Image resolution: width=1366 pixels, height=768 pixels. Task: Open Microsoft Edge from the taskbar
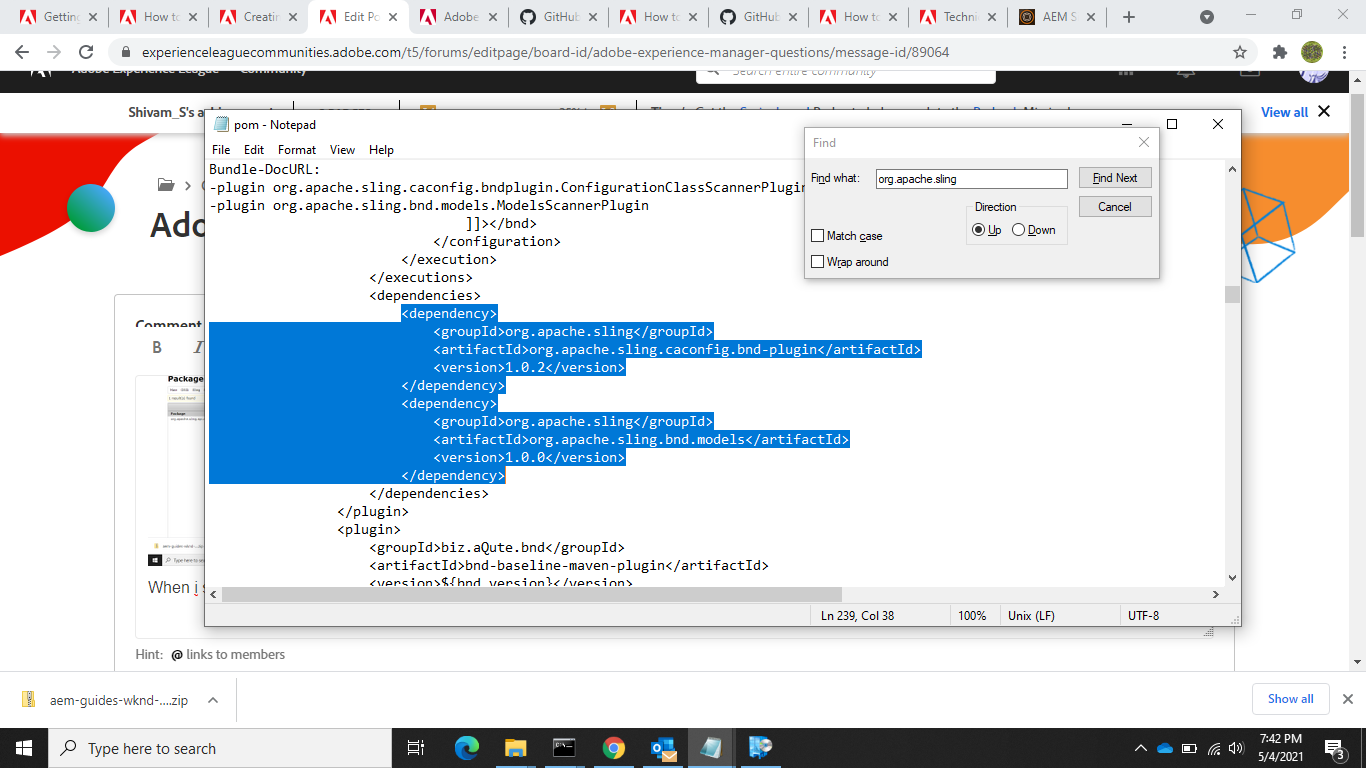click(x=467, y=747)
